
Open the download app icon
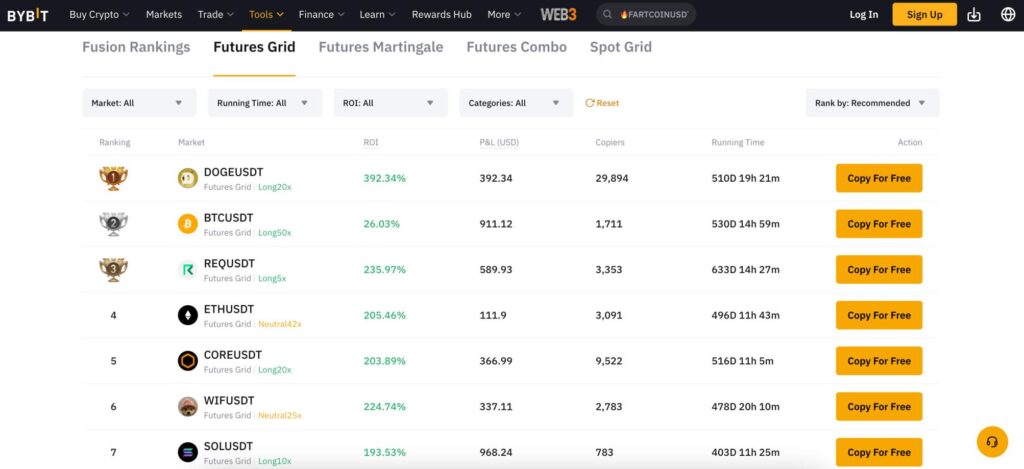point(974,14)
